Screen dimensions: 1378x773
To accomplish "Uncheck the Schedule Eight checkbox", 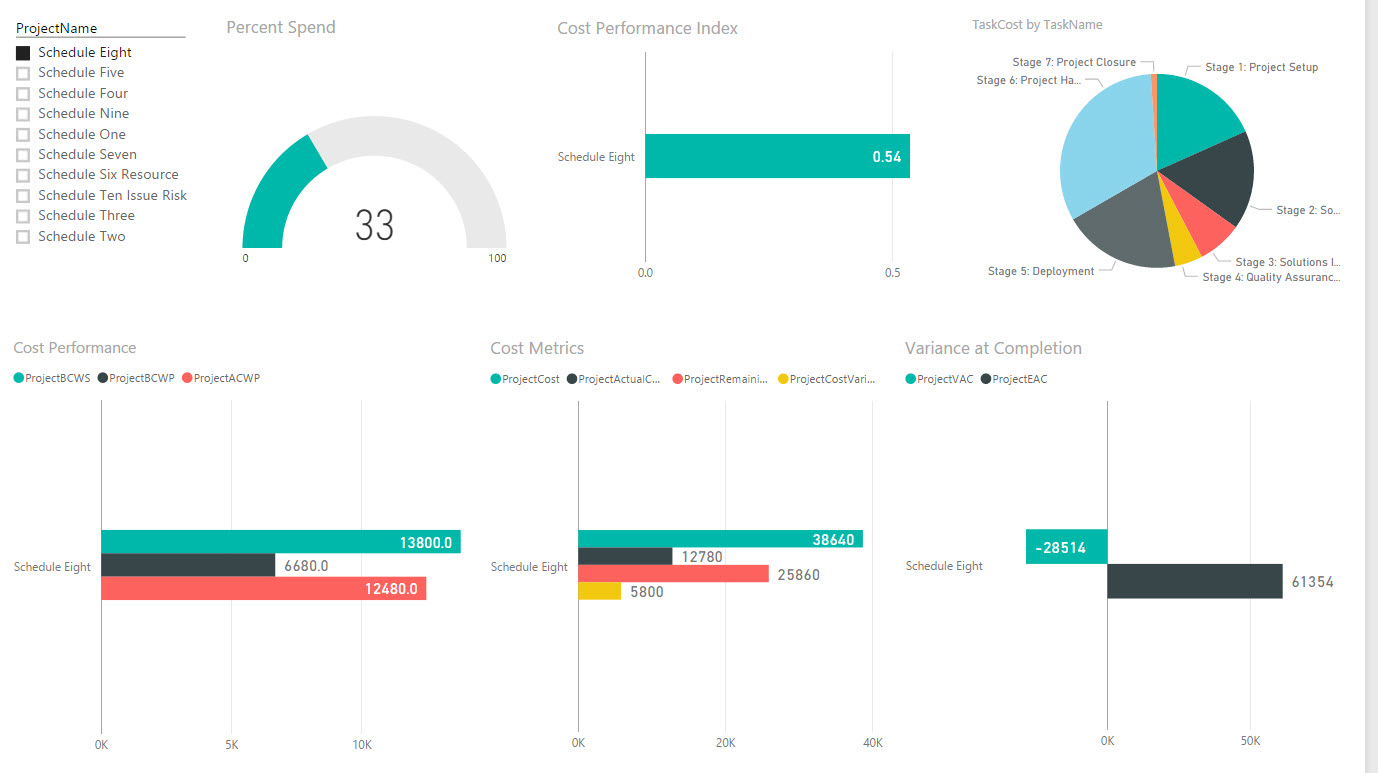I will (24, 51).
